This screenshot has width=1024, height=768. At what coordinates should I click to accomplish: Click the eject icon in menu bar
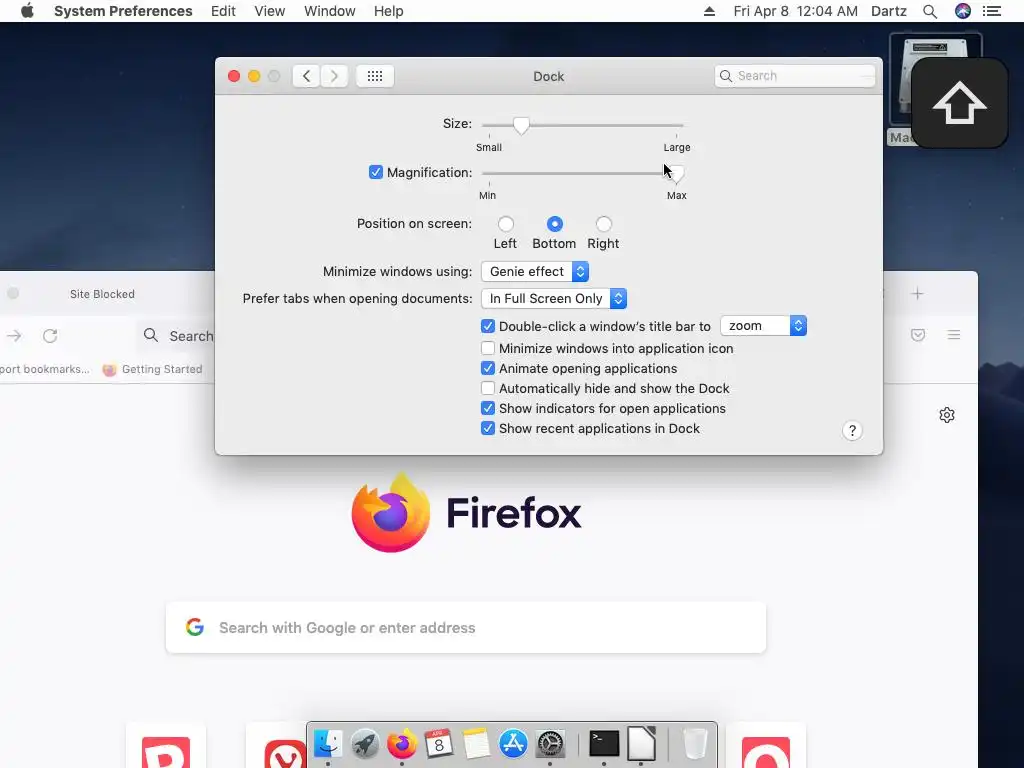(x=709, y=11)
